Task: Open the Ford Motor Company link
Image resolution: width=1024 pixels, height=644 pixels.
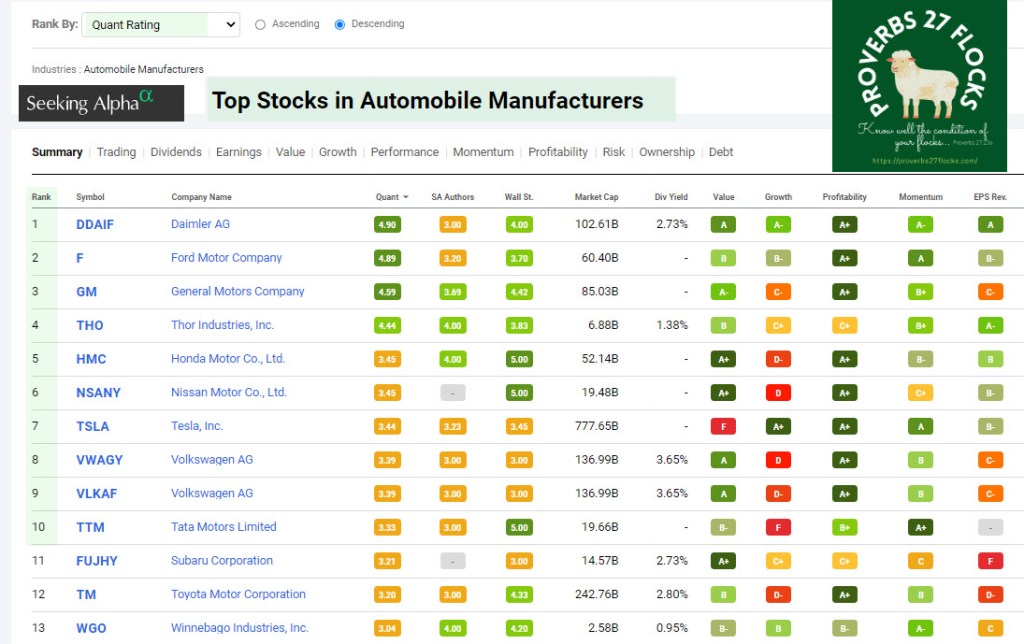Action: [226, 258]
